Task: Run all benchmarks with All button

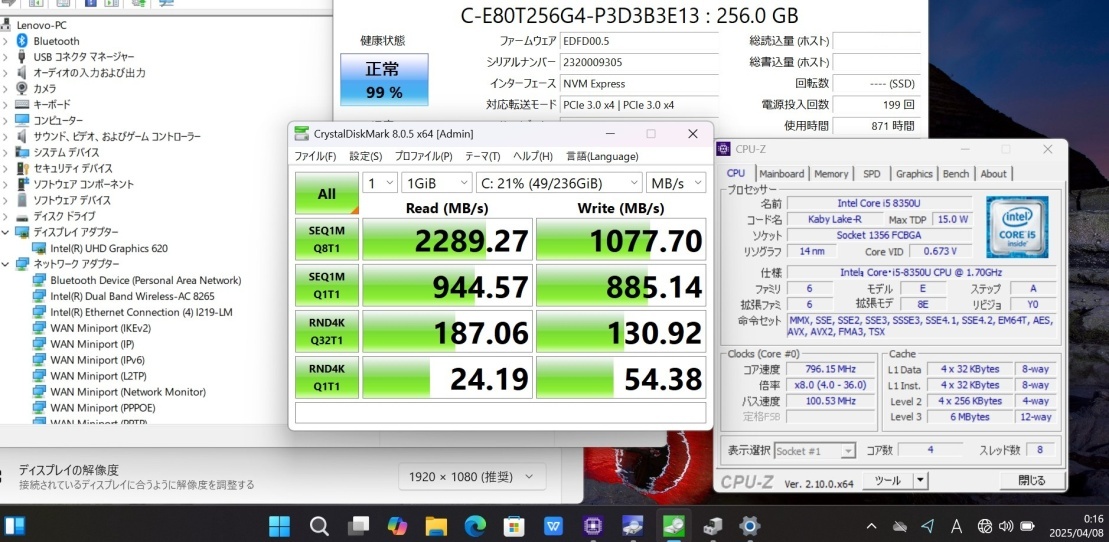Action: point(327,193)
